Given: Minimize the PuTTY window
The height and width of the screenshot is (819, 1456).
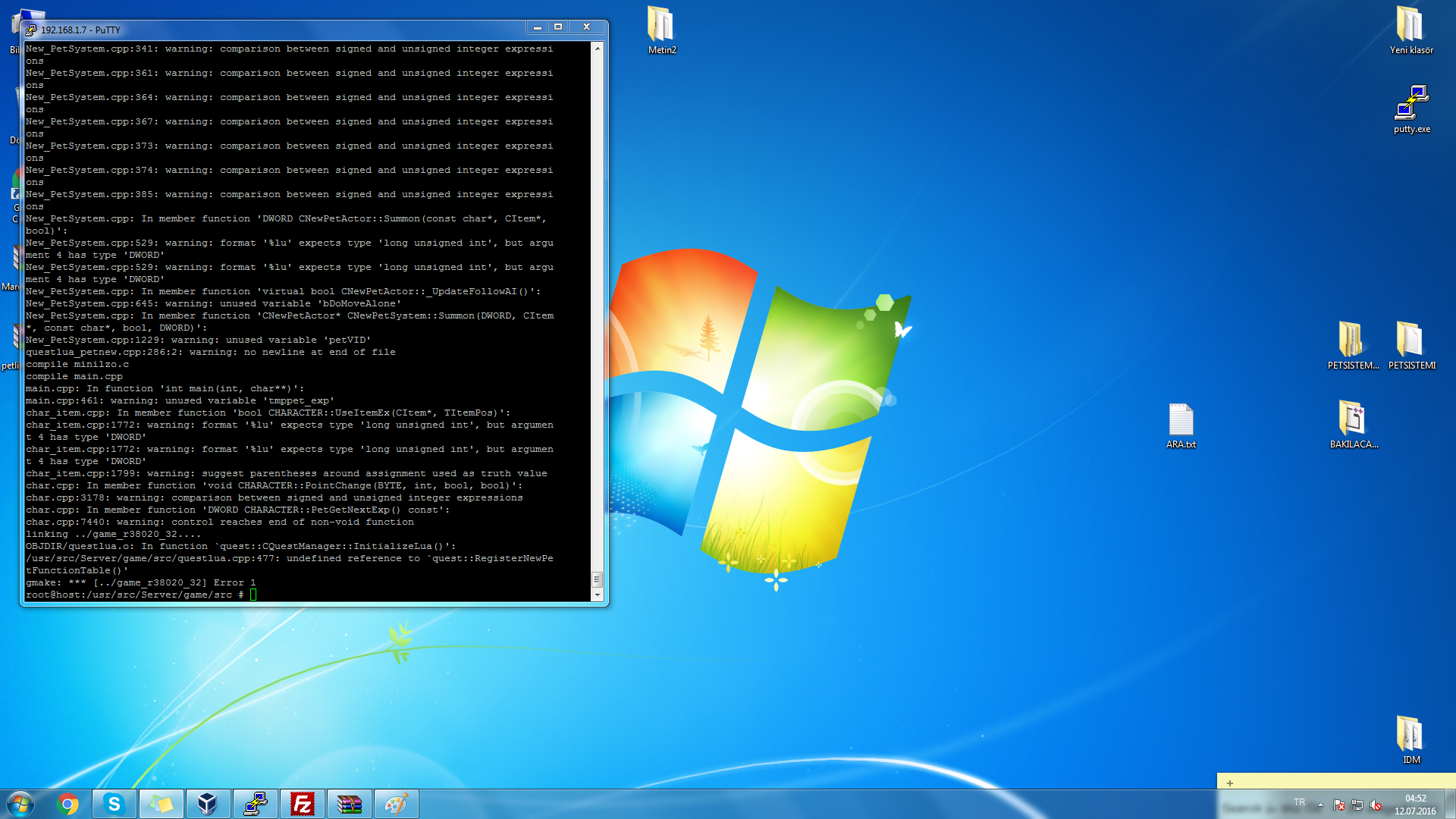Looking at the screenshot, I should click(x=538, y=27).
